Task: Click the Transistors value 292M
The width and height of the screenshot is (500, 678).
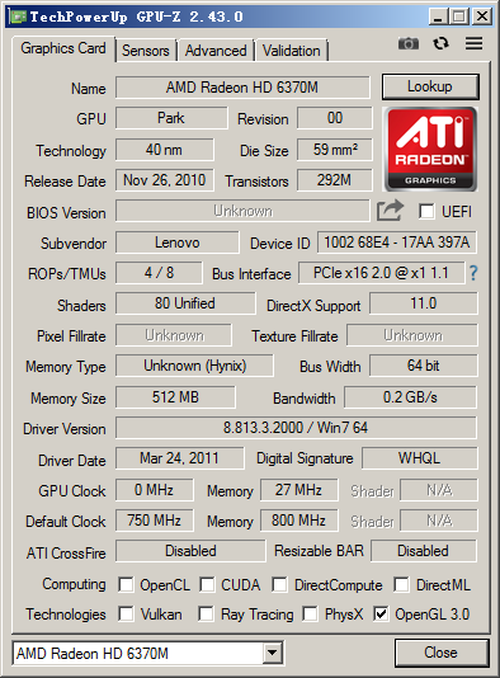Action: coord(334,180)
